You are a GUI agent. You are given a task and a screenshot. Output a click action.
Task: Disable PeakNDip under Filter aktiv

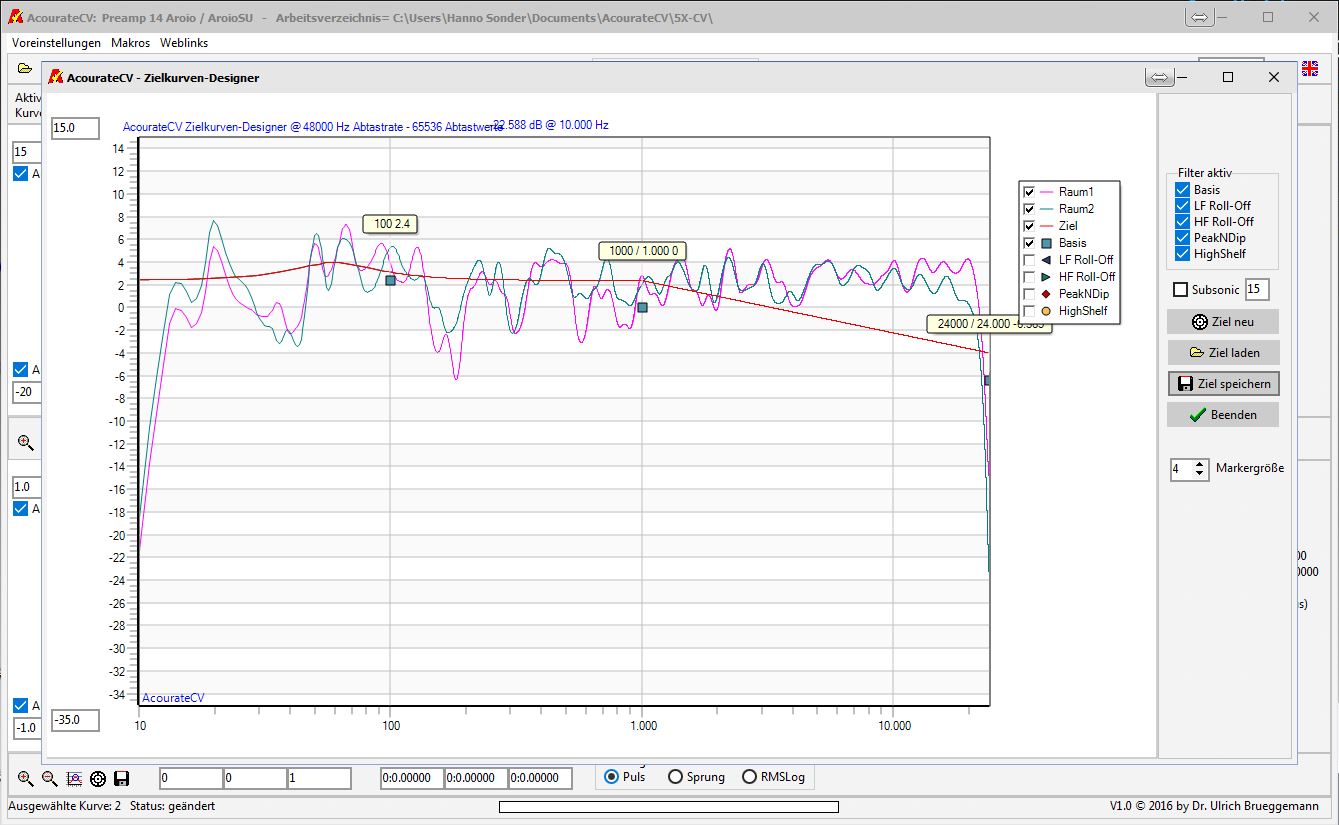1183,238
